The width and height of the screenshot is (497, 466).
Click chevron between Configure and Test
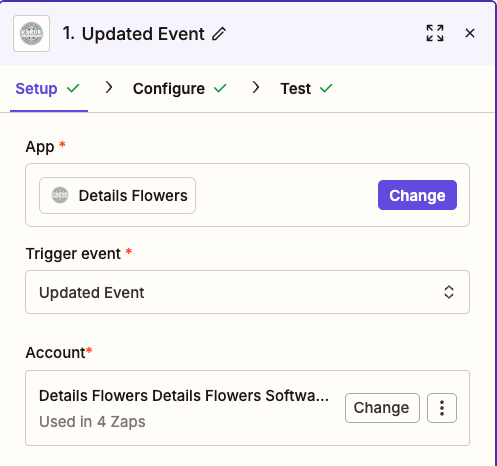click(x=256, y=88)
